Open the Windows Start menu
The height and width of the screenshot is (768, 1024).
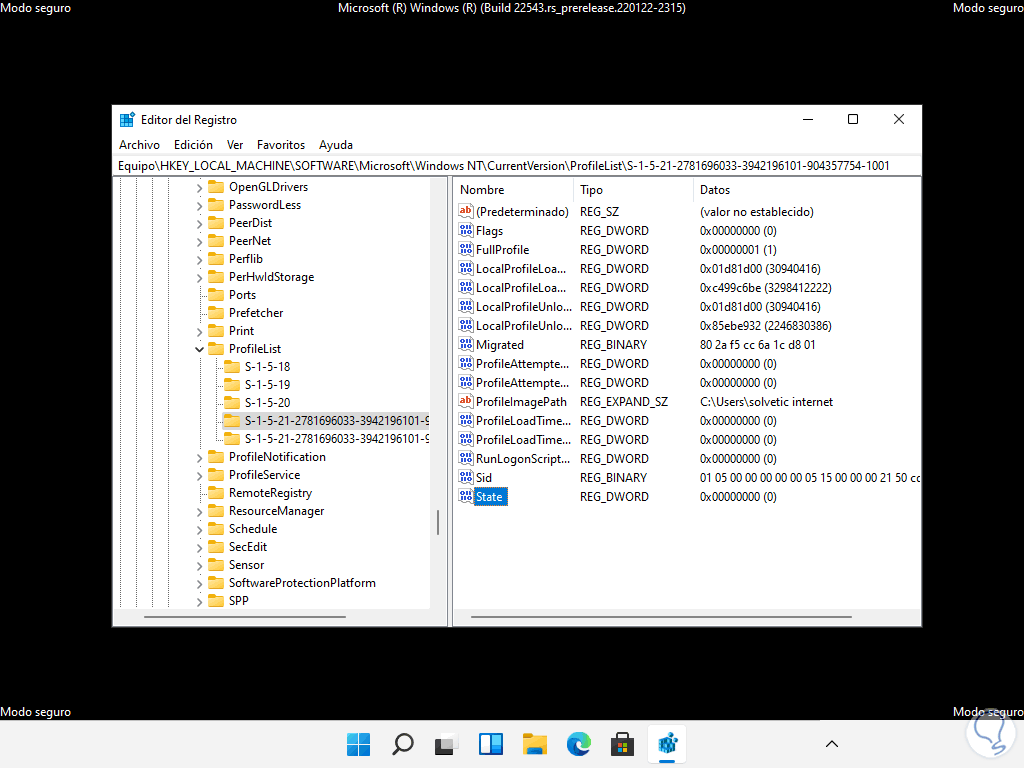(x=359, y=744)
